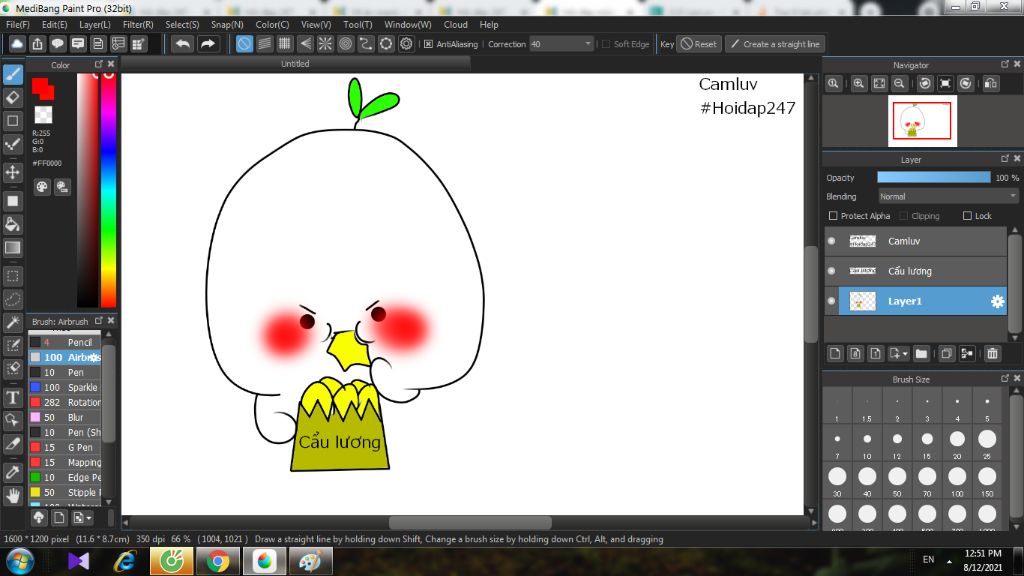Enable parallel lines snap
Screen dimensions: 1024x576
(264, 44)
